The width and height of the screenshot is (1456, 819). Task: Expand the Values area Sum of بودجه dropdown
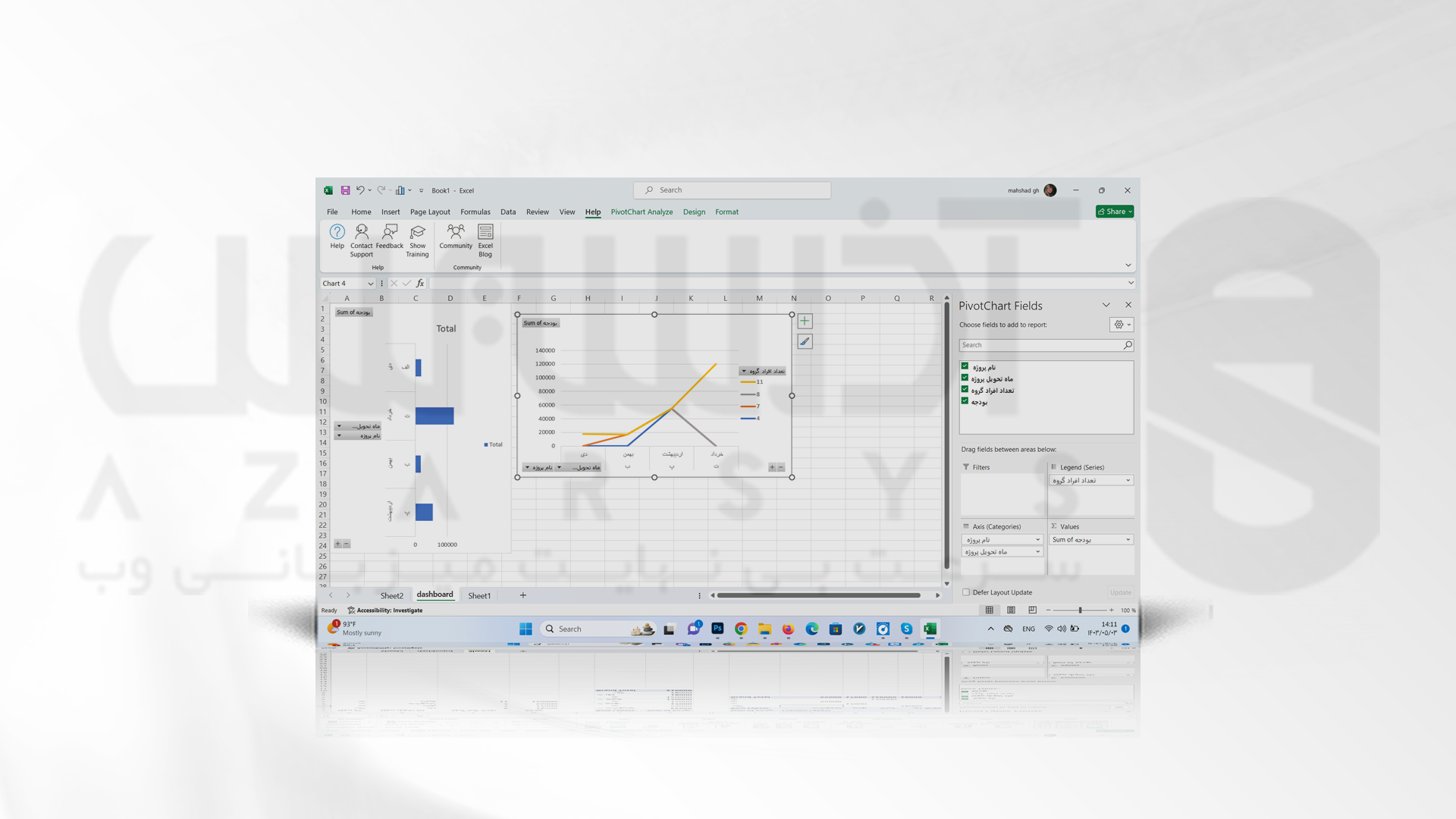(1128, 539)
